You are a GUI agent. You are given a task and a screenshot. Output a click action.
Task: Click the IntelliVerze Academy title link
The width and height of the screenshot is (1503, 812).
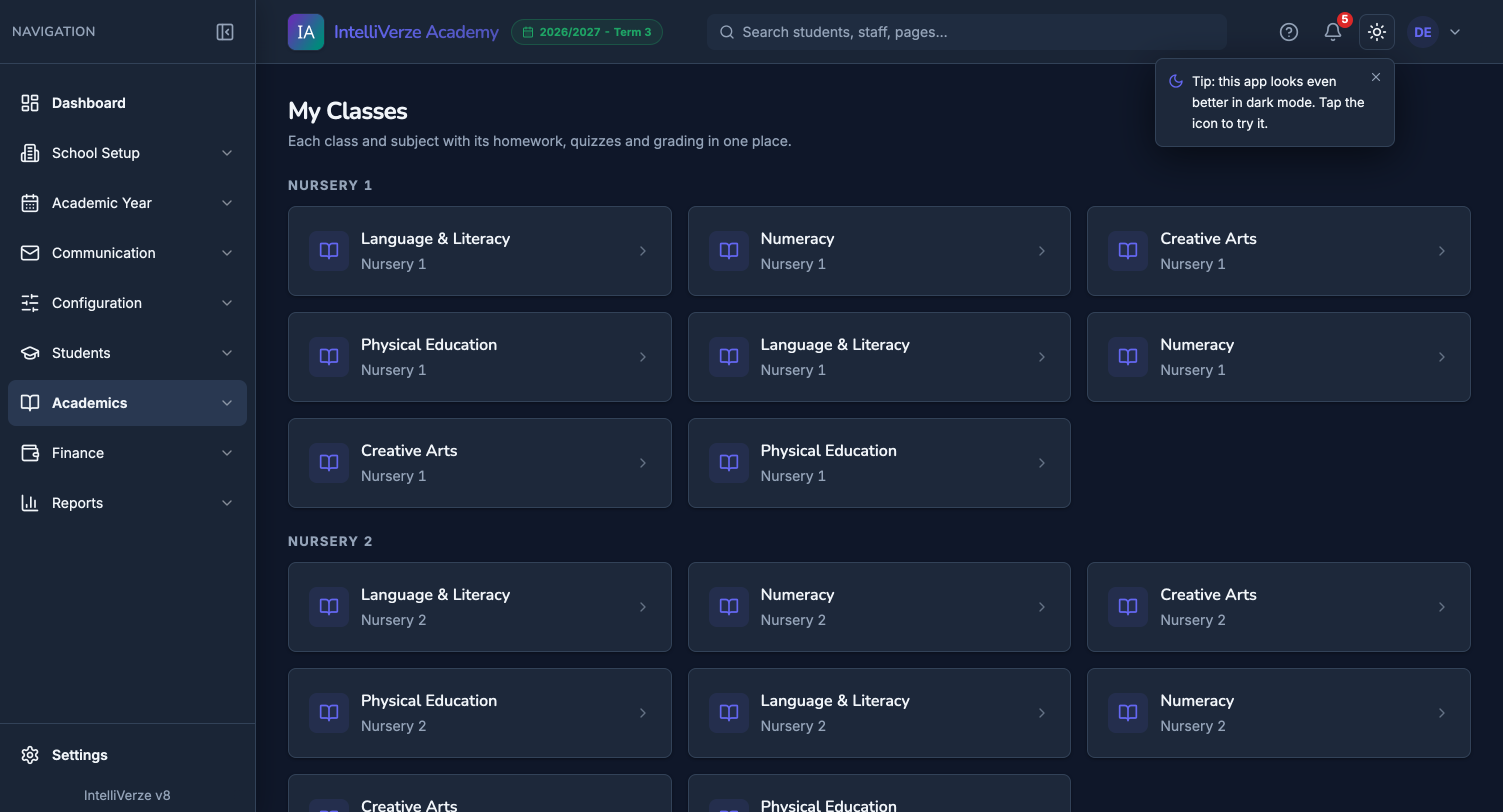pos(416,32)
